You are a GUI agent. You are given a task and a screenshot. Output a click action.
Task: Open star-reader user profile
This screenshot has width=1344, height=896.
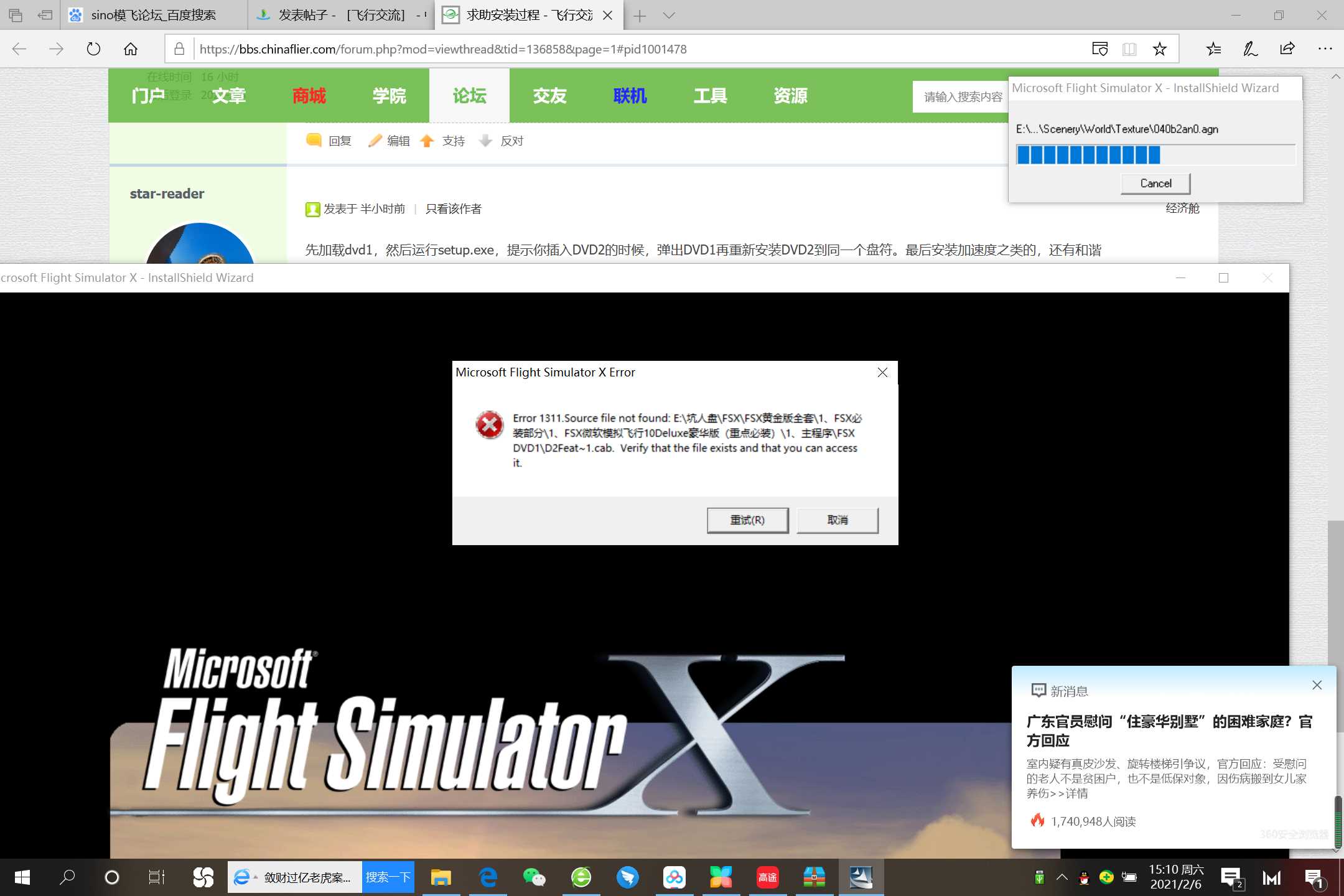[x=167, y=194]
